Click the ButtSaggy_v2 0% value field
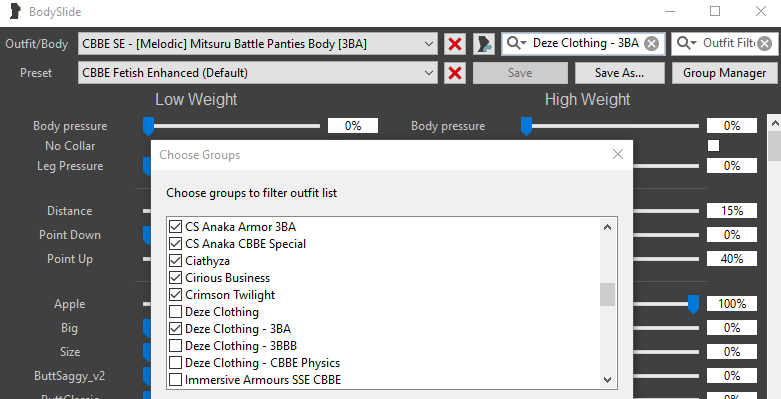This screenshot has height=399, width=781. 732,375
